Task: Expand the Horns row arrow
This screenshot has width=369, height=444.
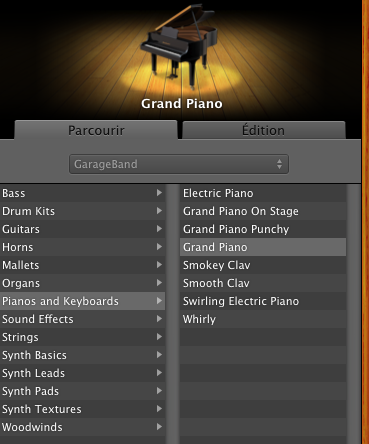Action: 159,247
